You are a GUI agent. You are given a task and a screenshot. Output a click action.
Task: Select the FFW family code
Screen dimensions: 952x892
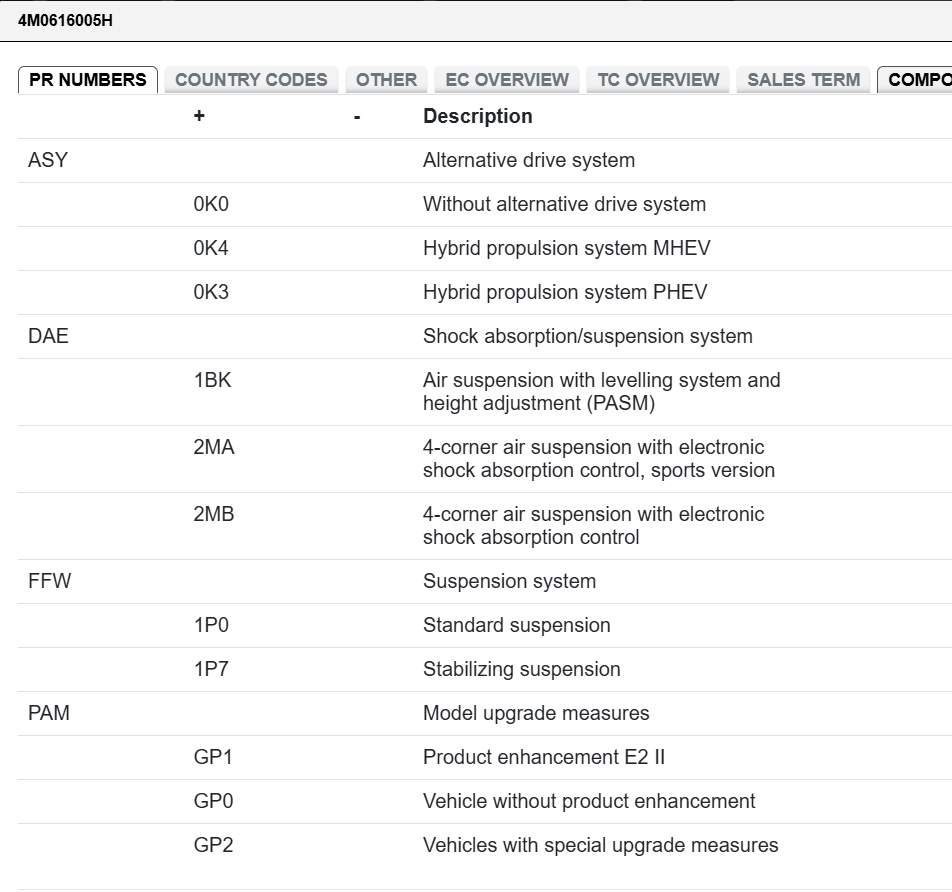pyautogui.click(x=50, y=581)
